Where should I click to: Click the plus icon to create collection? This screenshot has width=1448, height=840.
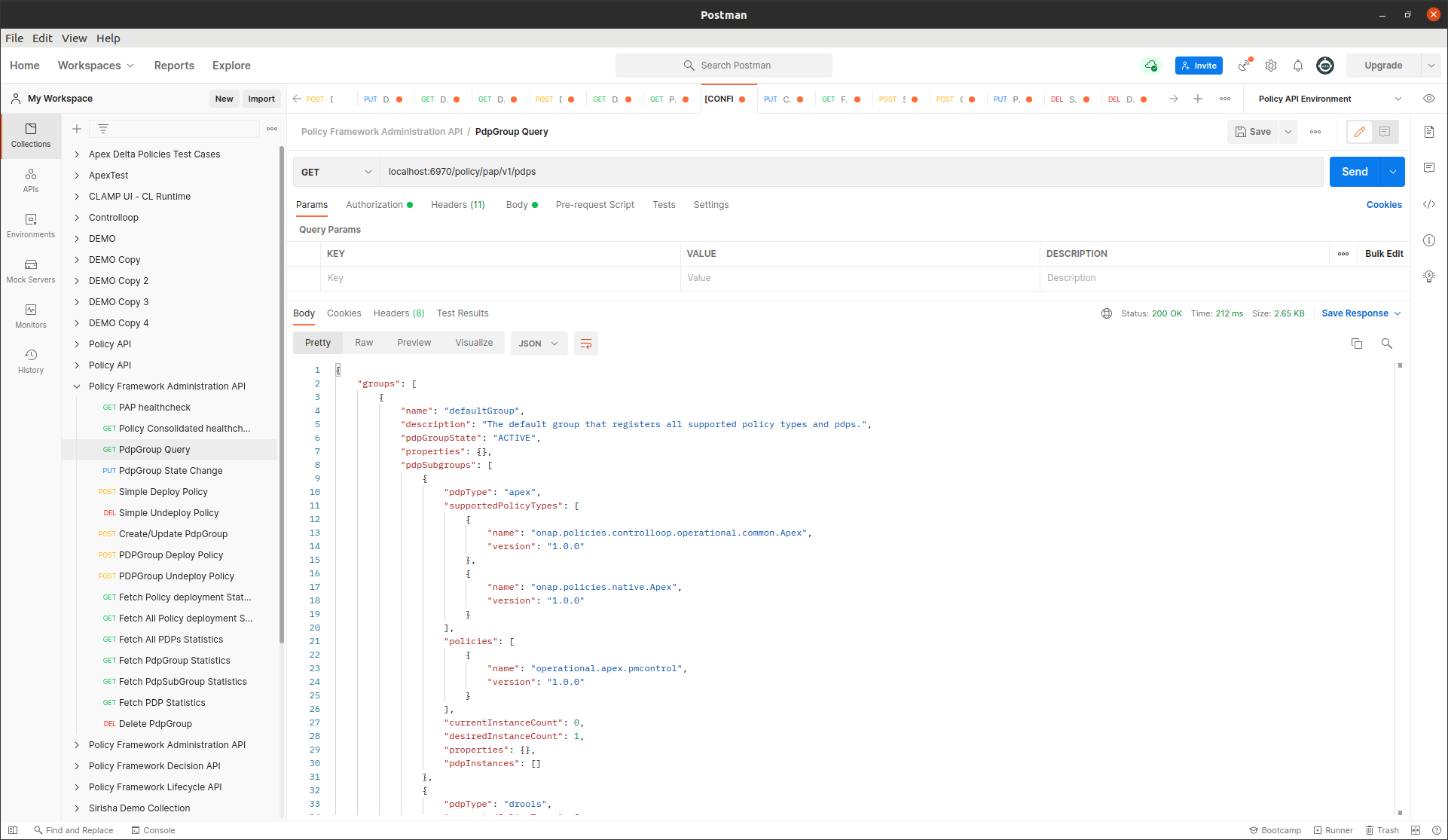(77, 129)
